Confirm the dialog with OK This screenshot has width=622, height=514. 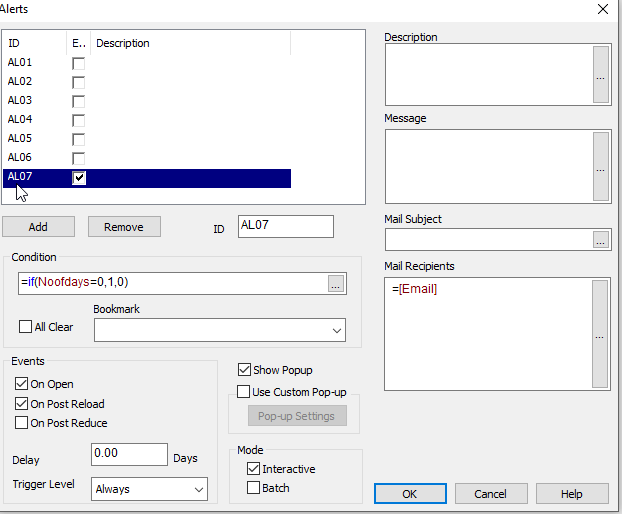pos(410,494)
